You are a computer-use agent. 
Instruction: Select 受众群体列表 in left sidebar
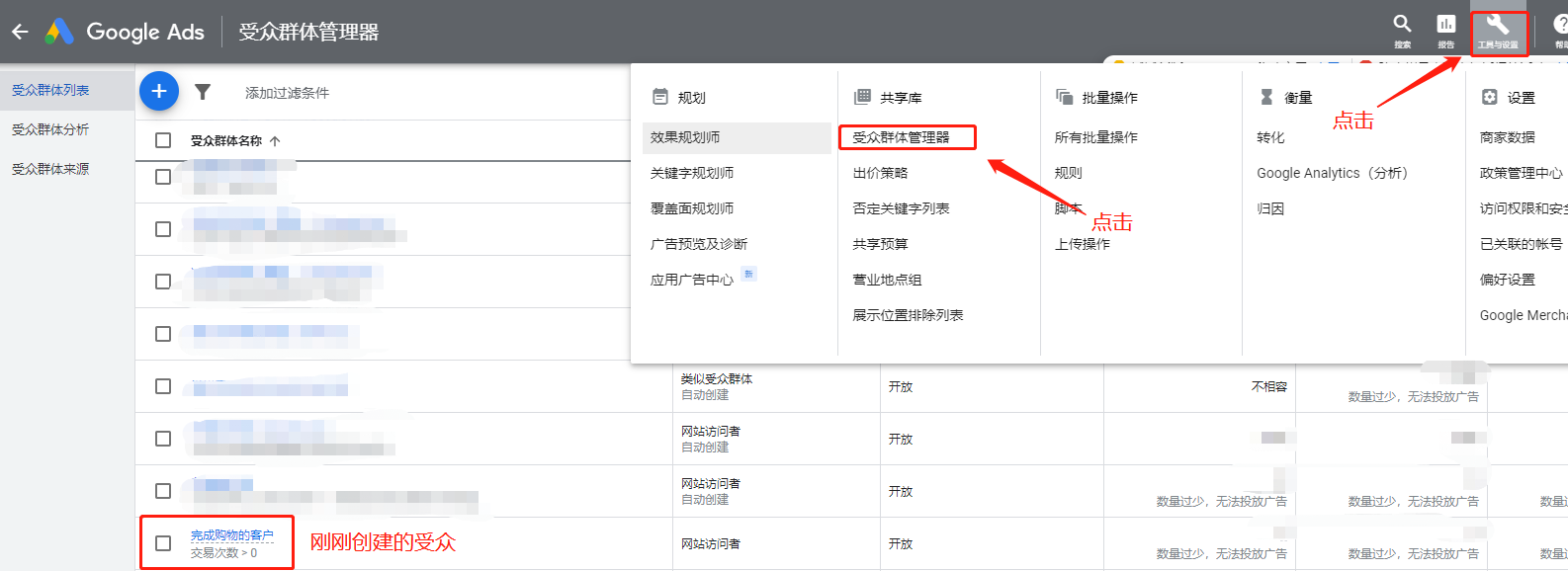click(x=50, y=90)
